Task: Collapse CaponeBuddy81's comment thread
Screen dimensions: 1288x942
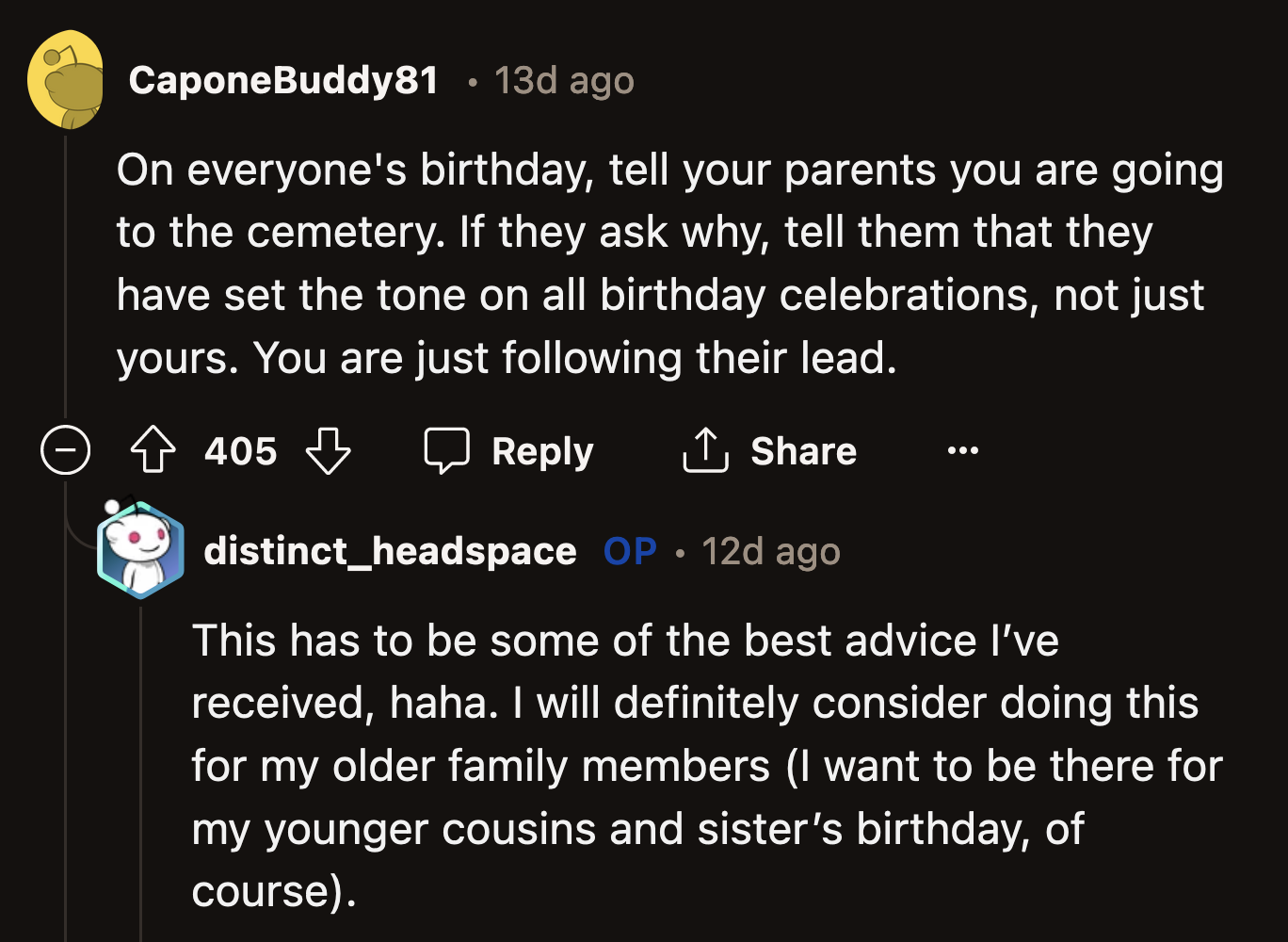Action: coord(65,451)
